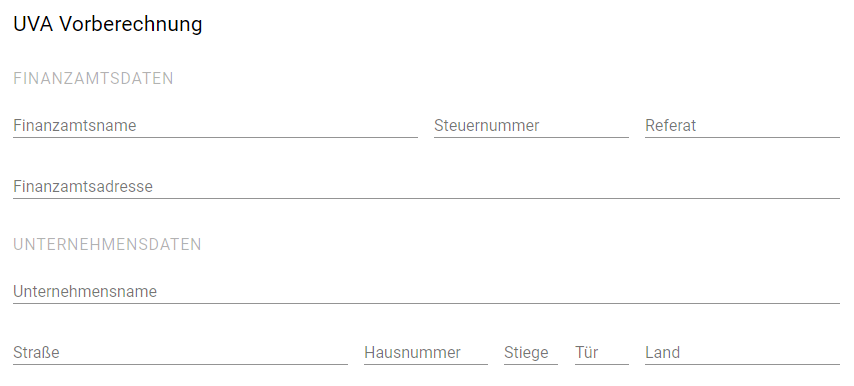
Task: Activate the tax number field beside Referat
Action: 531,126
